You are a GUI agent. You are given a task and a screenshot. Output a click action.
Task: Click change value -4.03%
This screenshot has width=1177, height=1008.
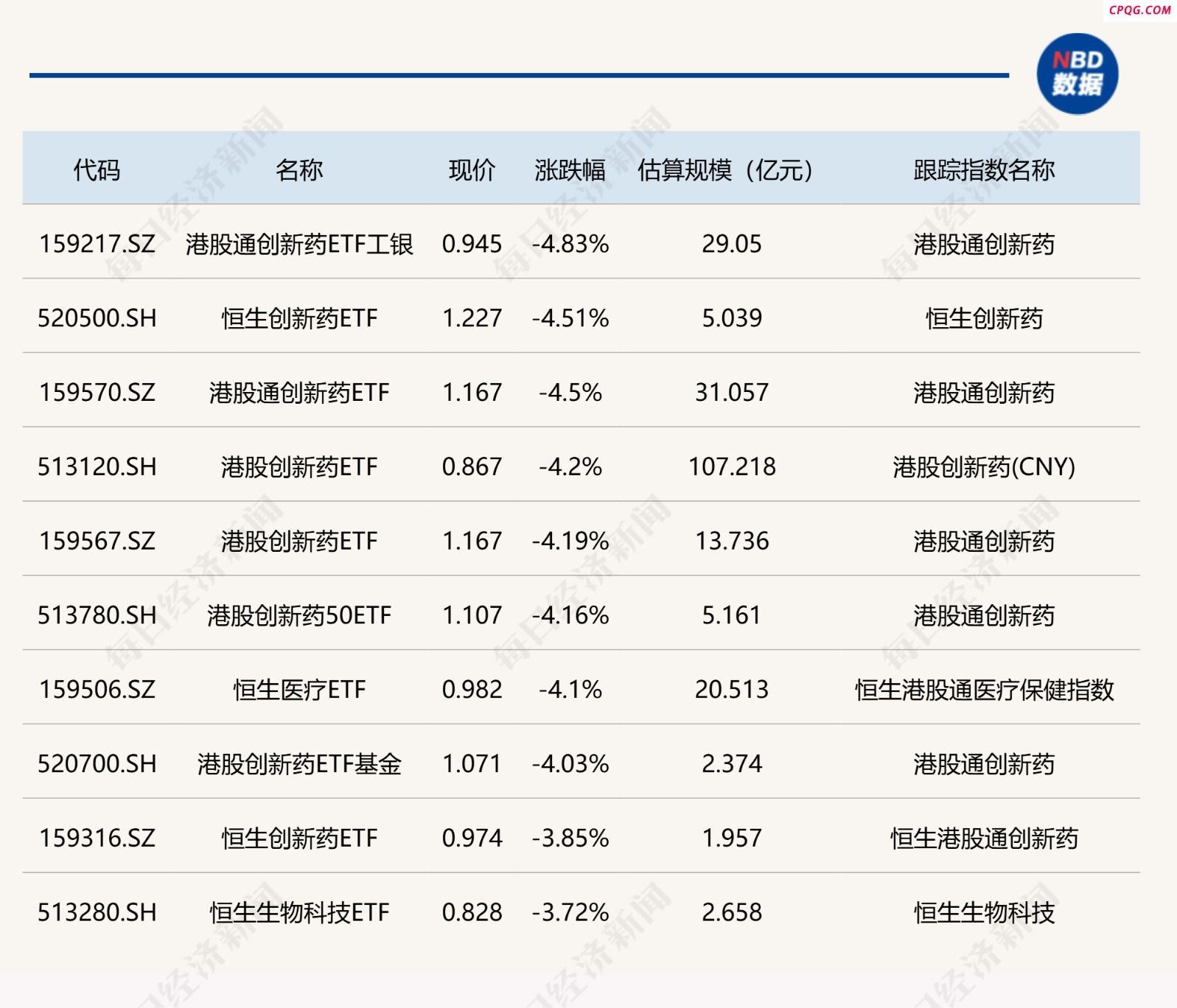(570, 764)
